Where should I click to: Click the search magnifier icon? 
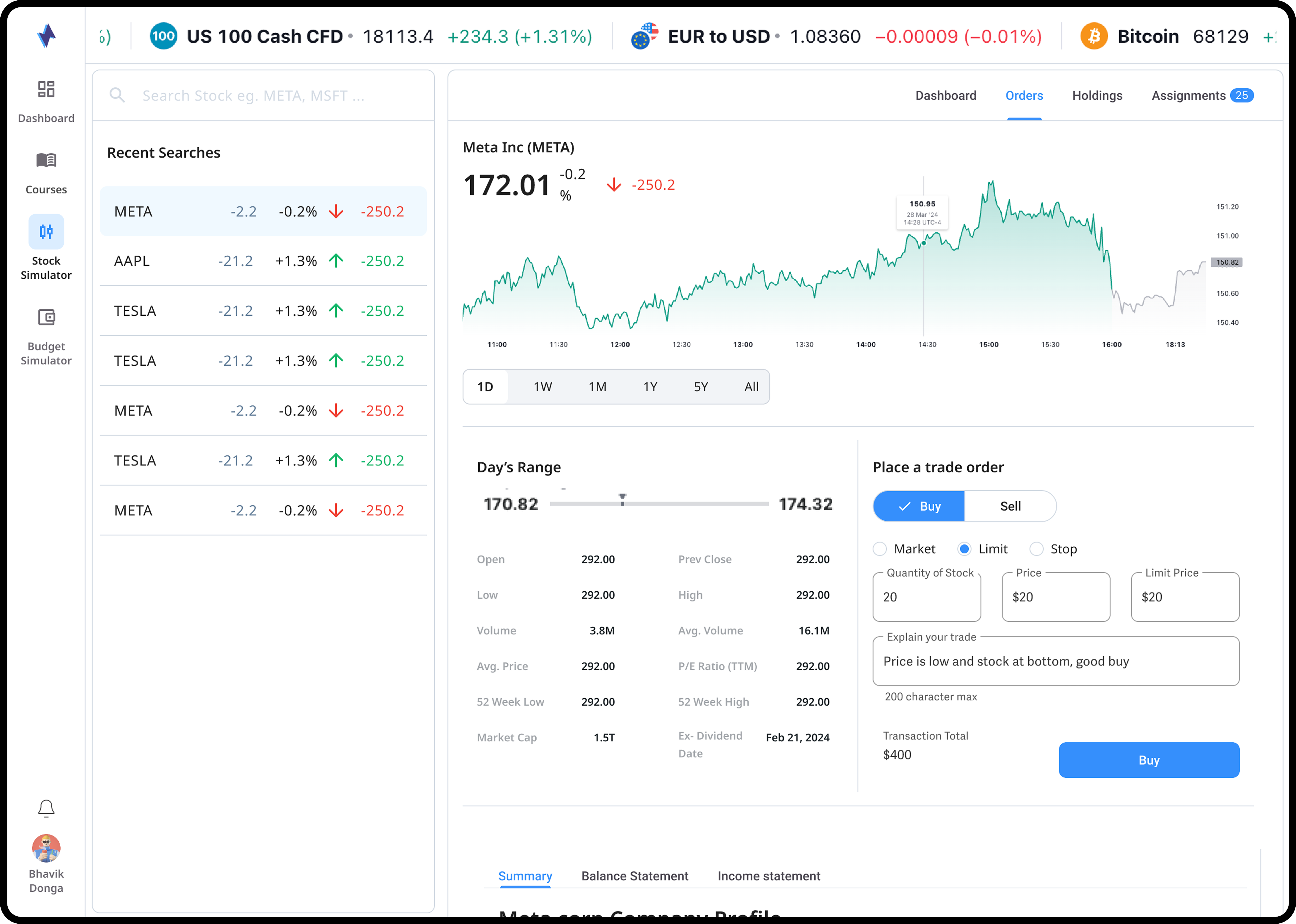click(x=117, y=95)
